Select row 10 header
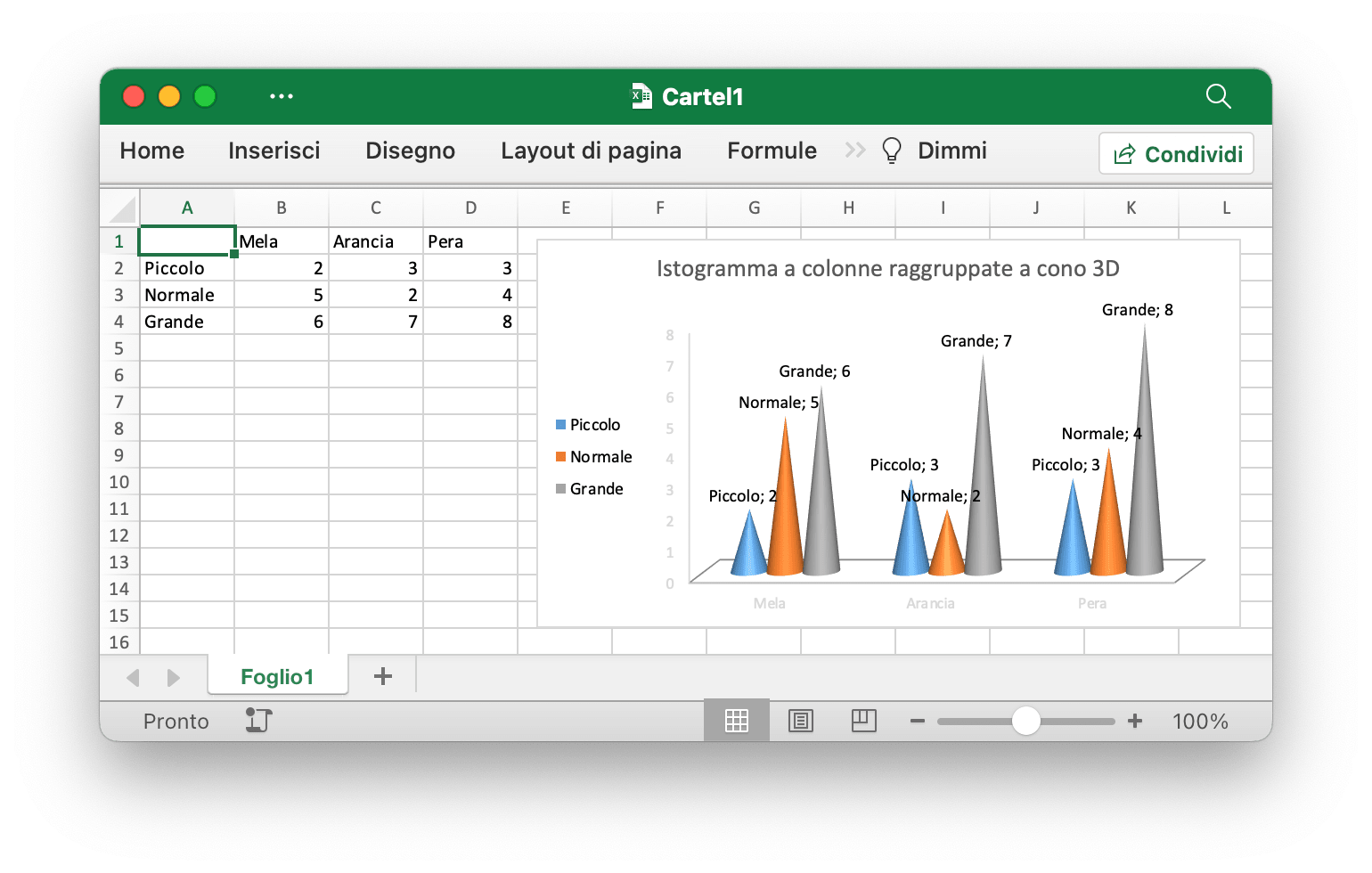 [119, 482]
